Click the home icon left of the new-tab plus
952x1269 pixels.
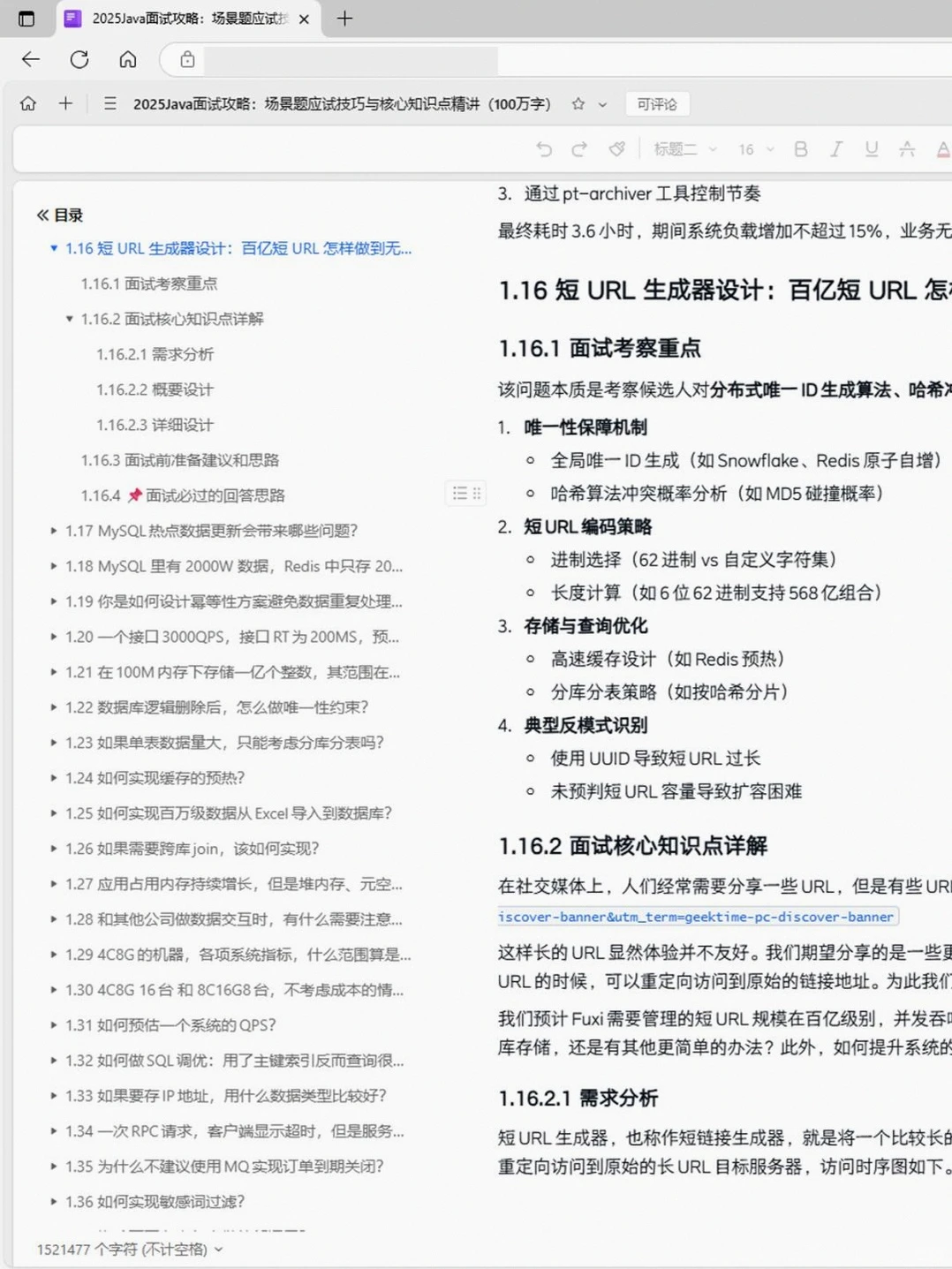[28, 103]
